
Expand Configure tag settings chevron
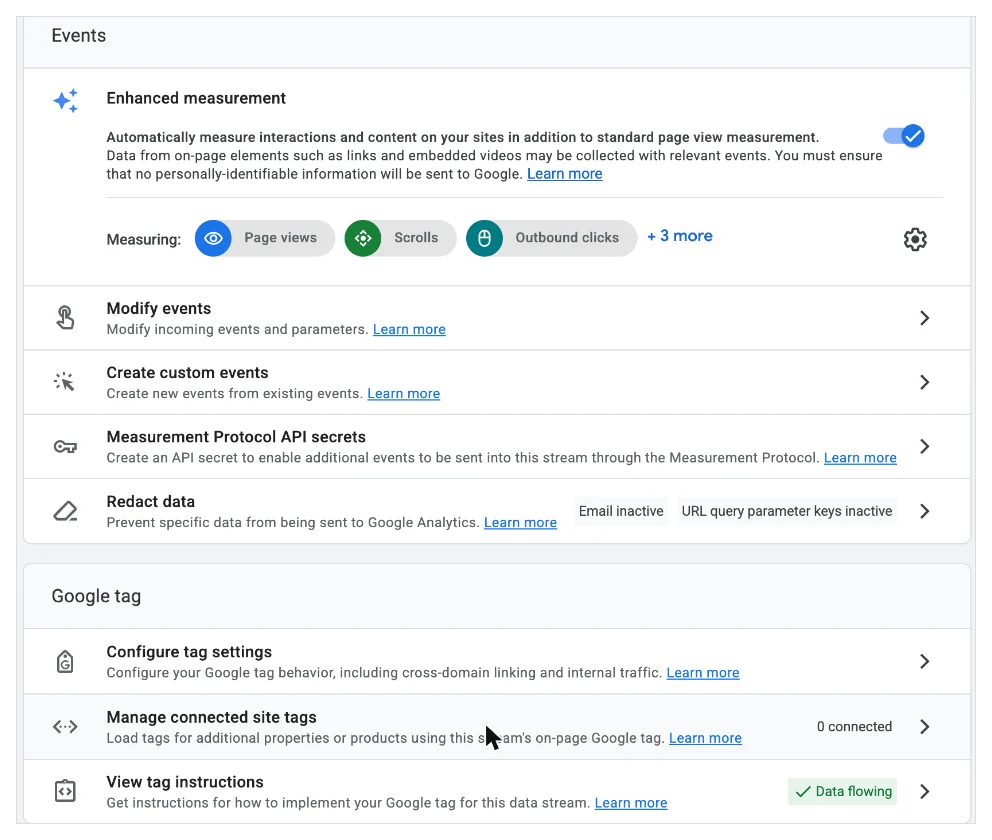924,662
